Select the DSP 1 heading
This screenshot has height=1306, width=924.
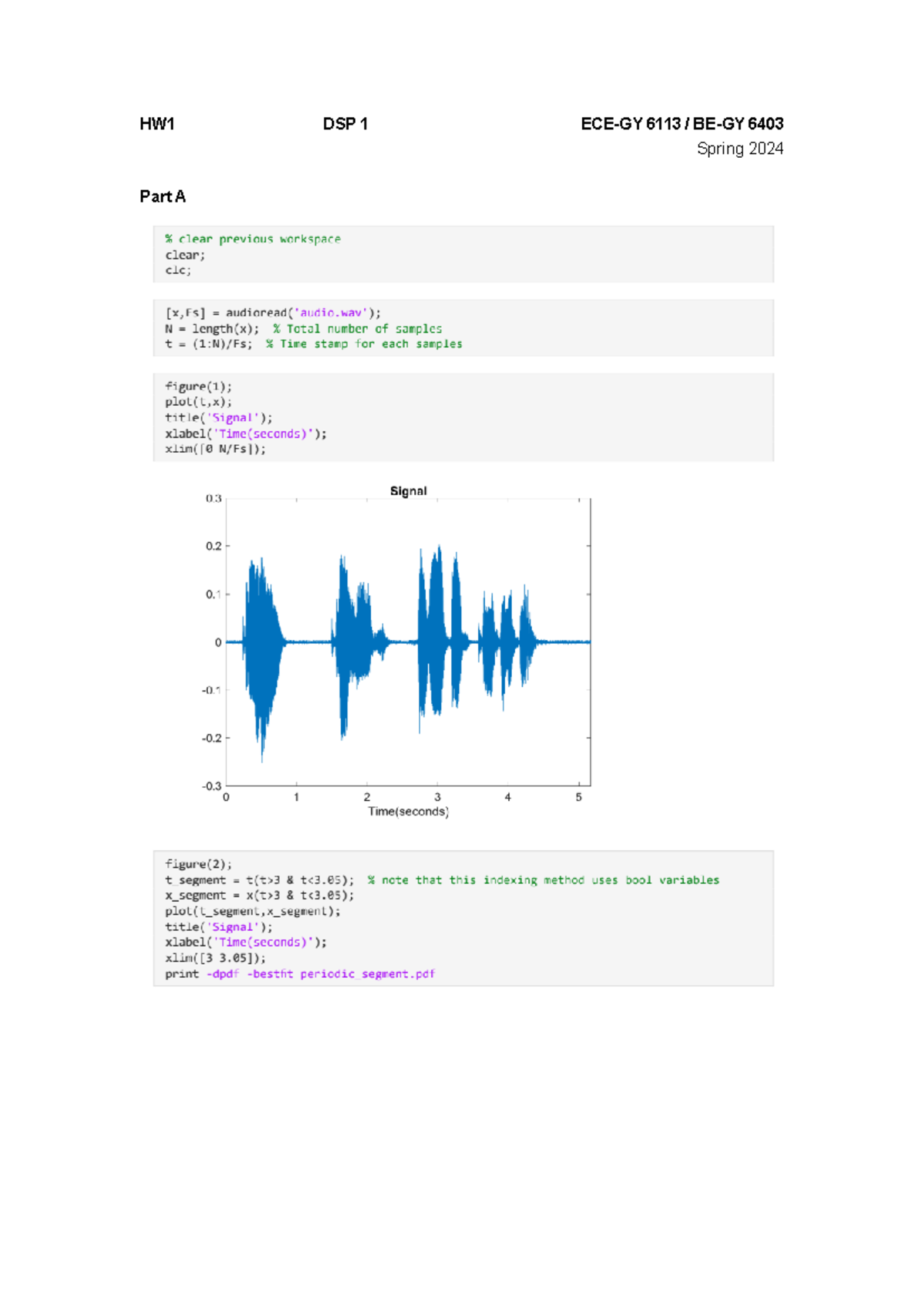point(345,124)
